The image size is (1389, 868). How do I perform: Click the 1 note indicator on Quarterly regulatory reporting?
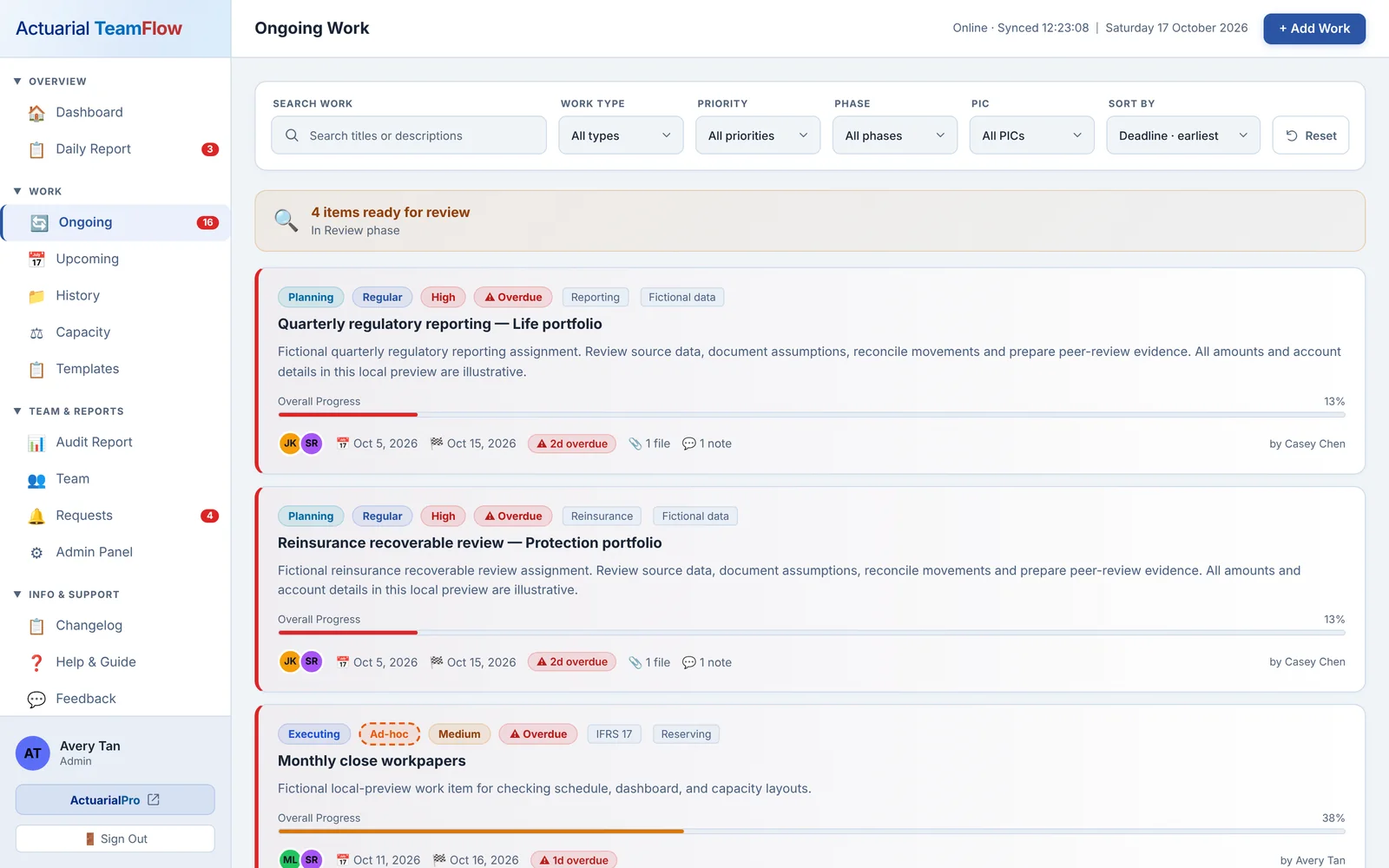coord(708,444)
